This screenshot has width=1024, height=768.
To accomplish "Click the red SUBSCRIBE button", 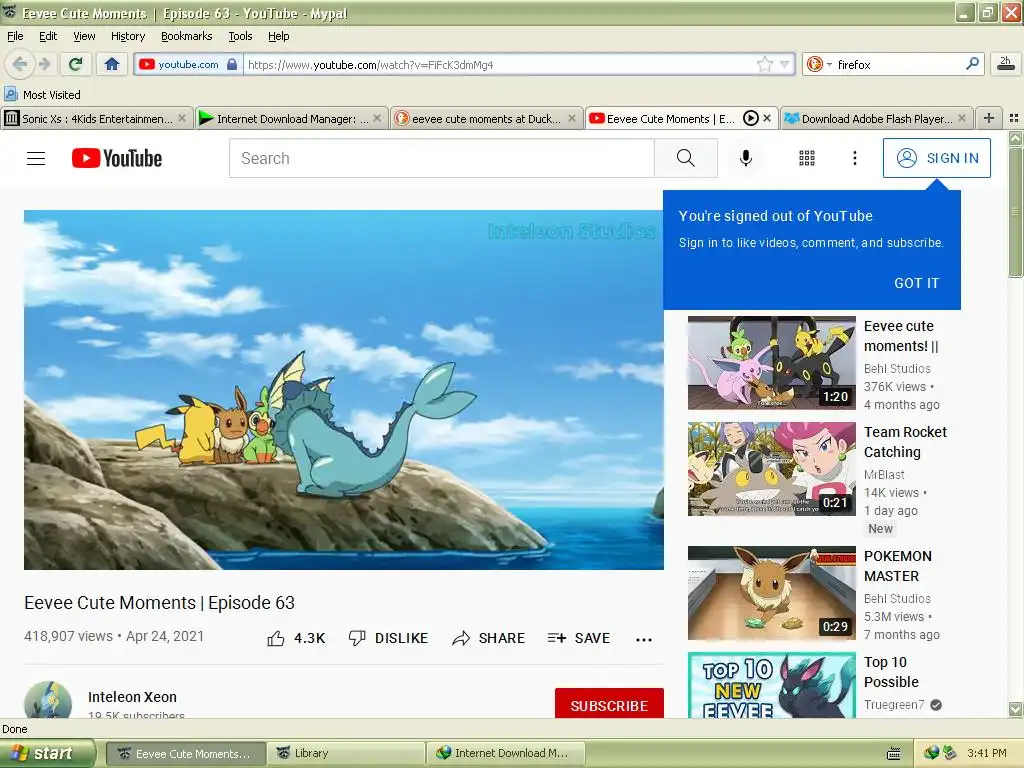I will pos(609,703).
